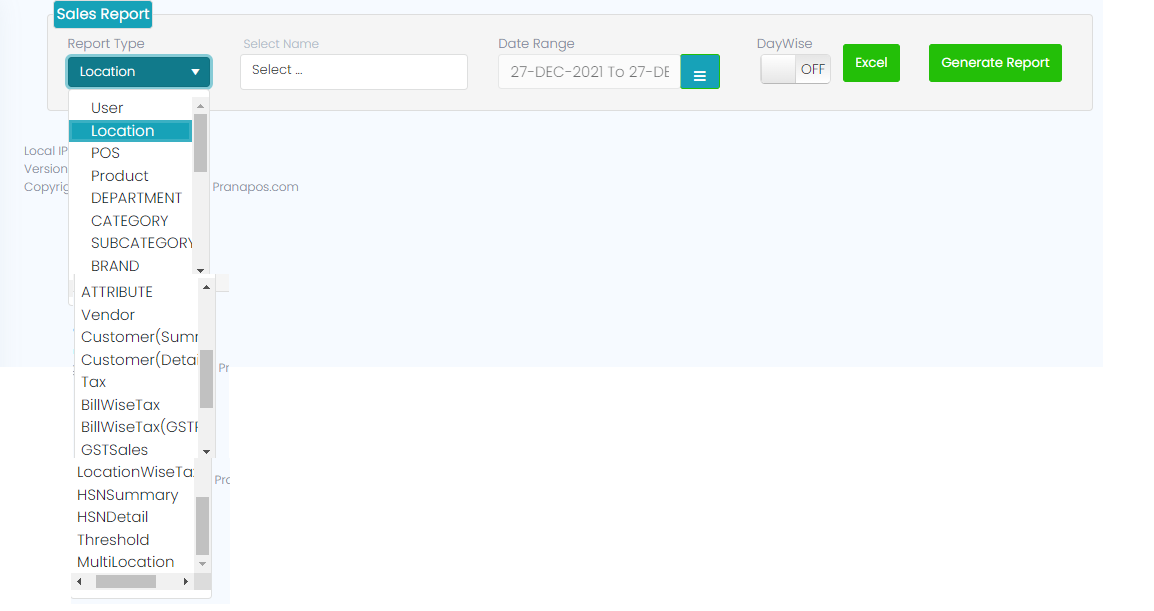This screenshot has height=611, width=1154.
Task: Open the Pranapos.com link
Action: point(255,187)
